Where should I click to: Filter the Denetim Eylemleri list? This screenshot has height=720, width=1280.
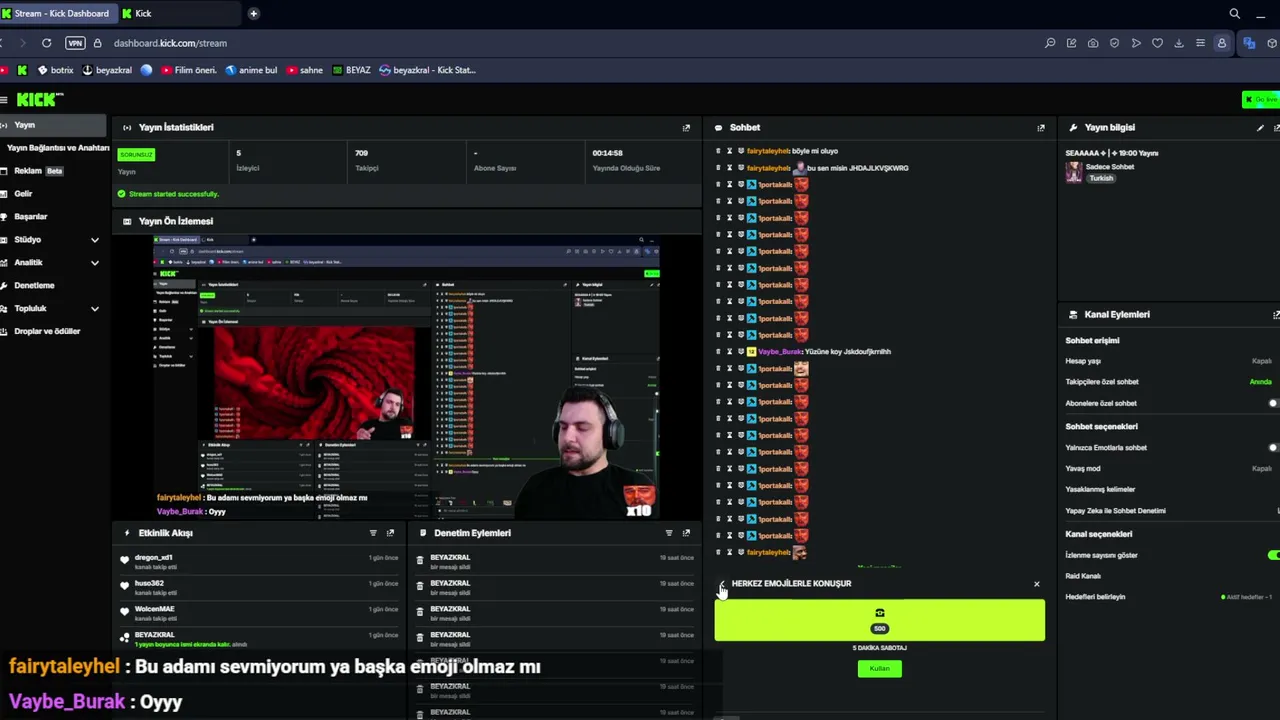pos(669,533)
